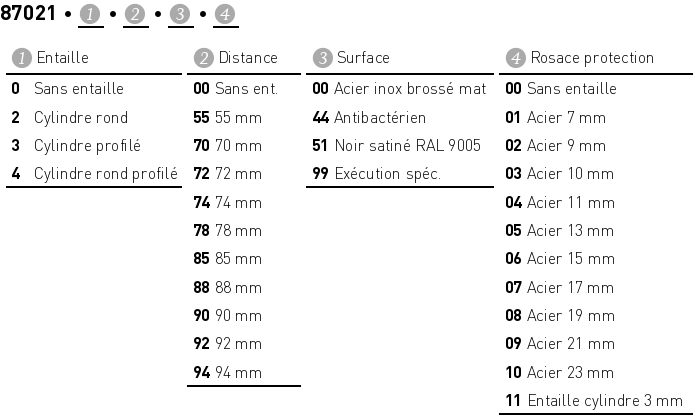Choose Acier inox brossé mat surface
697x415 pixels.
coord(410,89)
